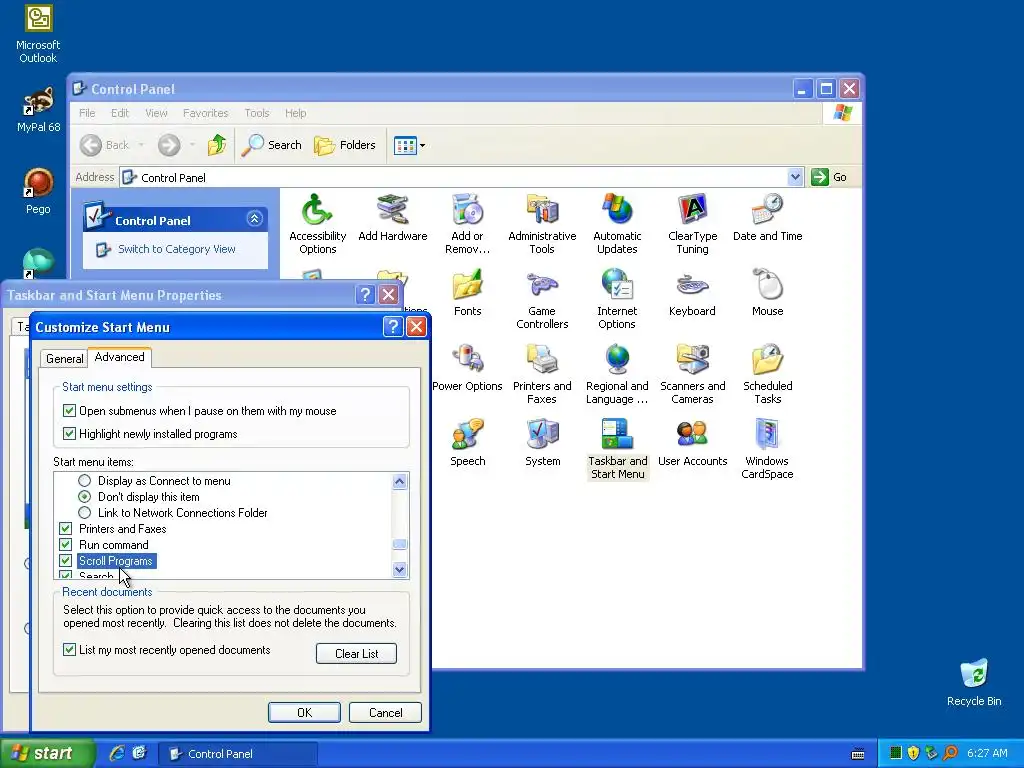Open Automatic Updates icon
This screenshot has height=768, width=1024.
coord(617,224)
